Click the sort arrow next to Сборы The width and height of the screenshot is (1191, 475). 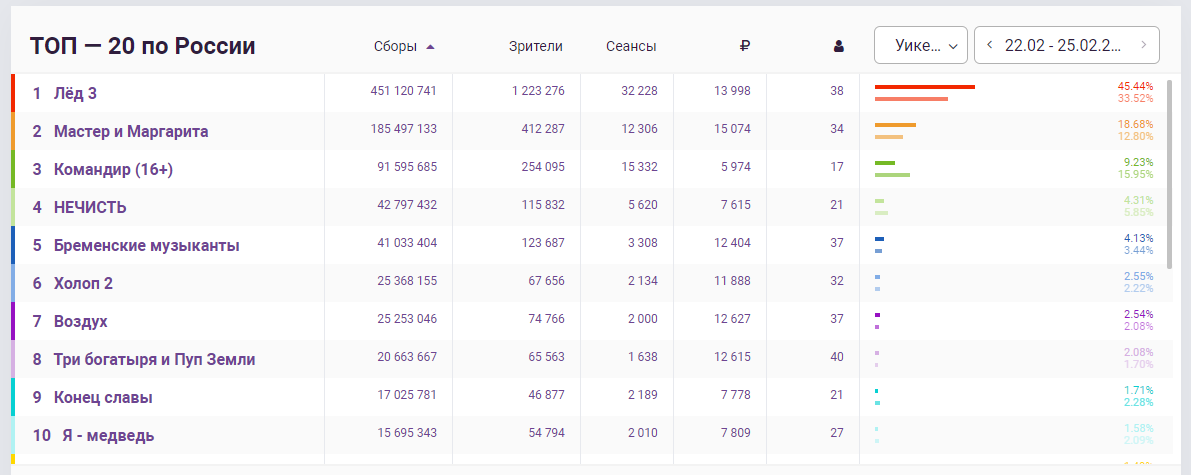click(430, 46)
